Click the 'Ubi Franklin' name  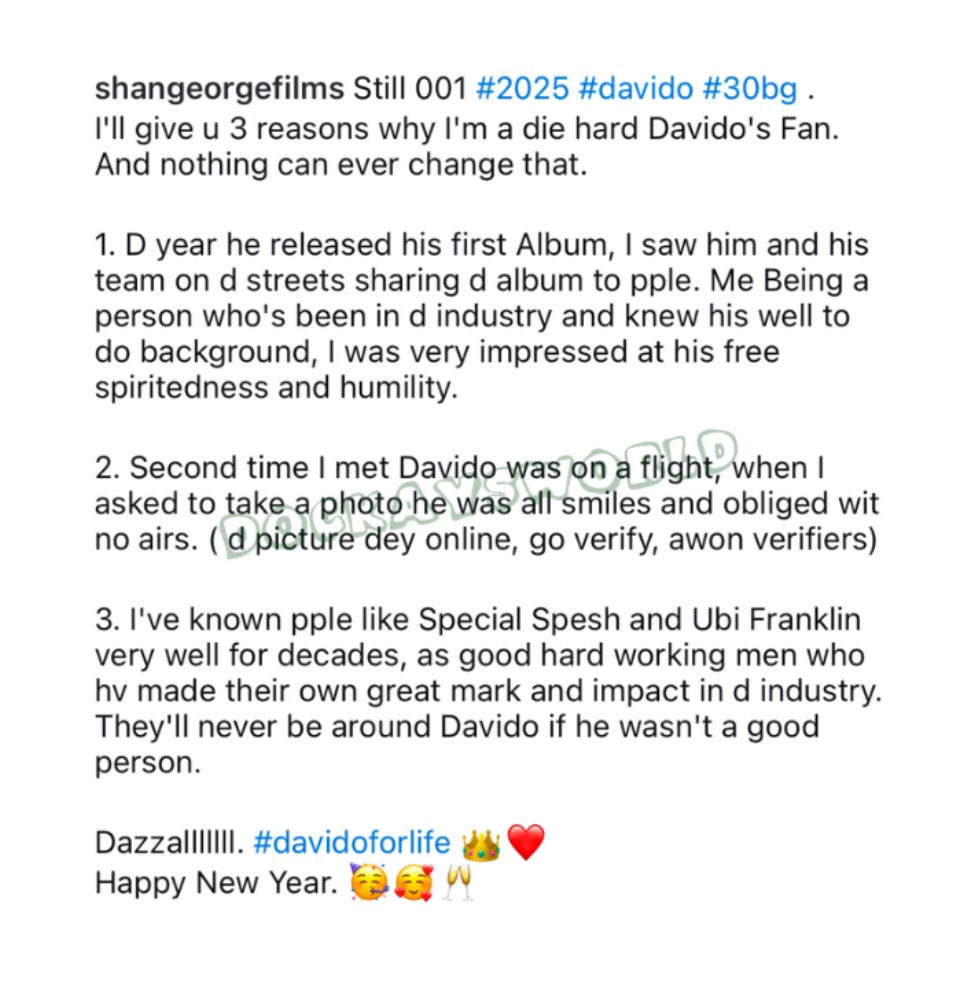pyautogui.click(x=777, y=619)
